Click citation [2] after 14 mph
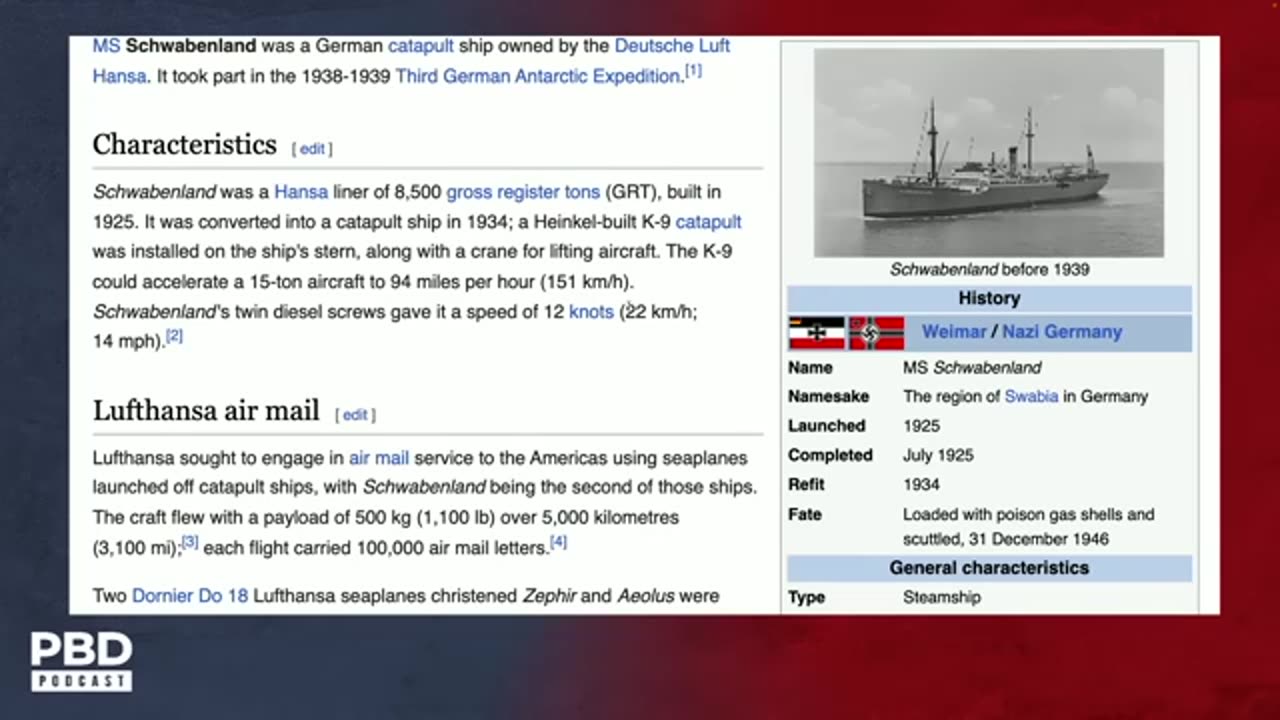Screen dimensions: 1280x720 [174, 337]
